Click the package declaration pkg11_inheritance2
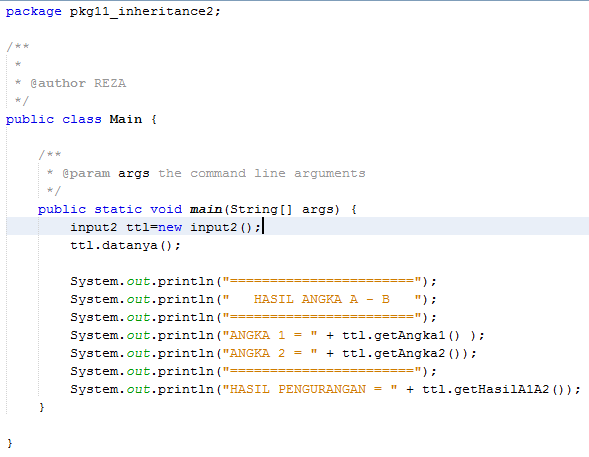Viewport: 589px width, 457px height. (x=141, y=12)
